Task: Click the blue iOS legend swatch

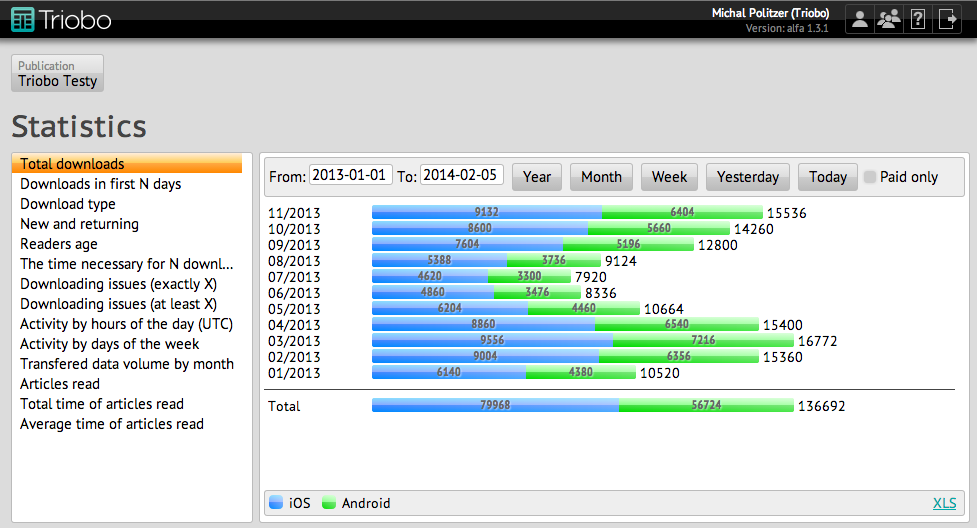Action: coord(276,503)
